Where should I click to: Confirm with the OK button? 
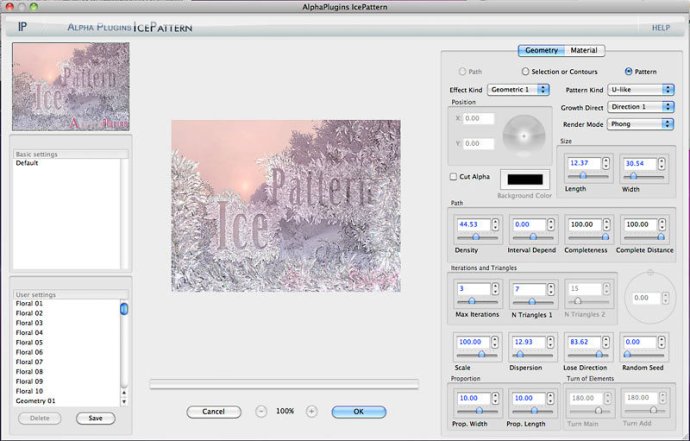359,412
